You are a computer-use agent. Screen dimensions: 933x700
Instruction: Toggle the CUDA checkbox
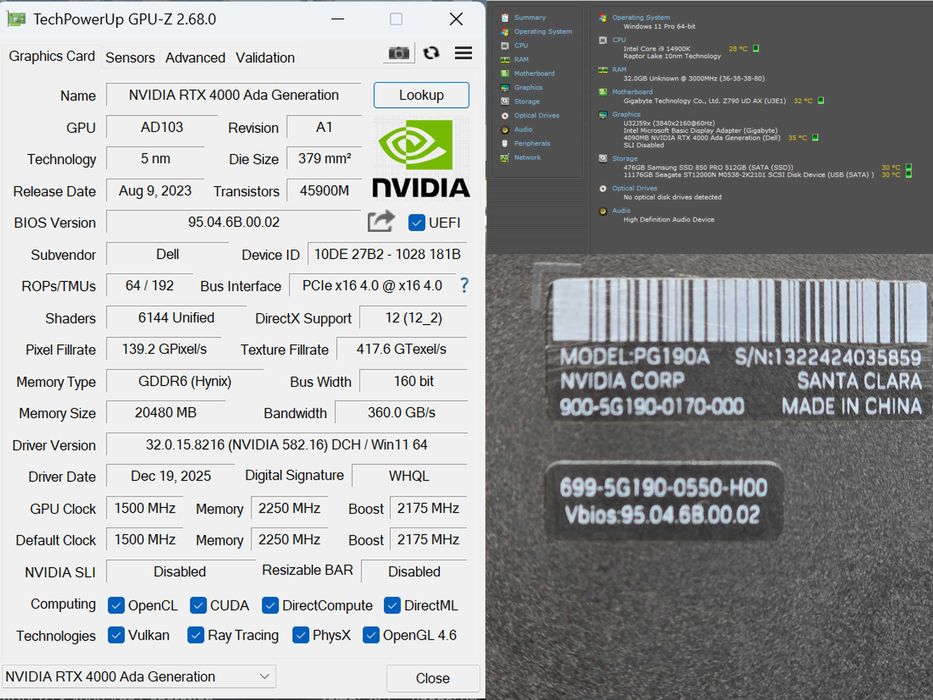pos(198,605)
